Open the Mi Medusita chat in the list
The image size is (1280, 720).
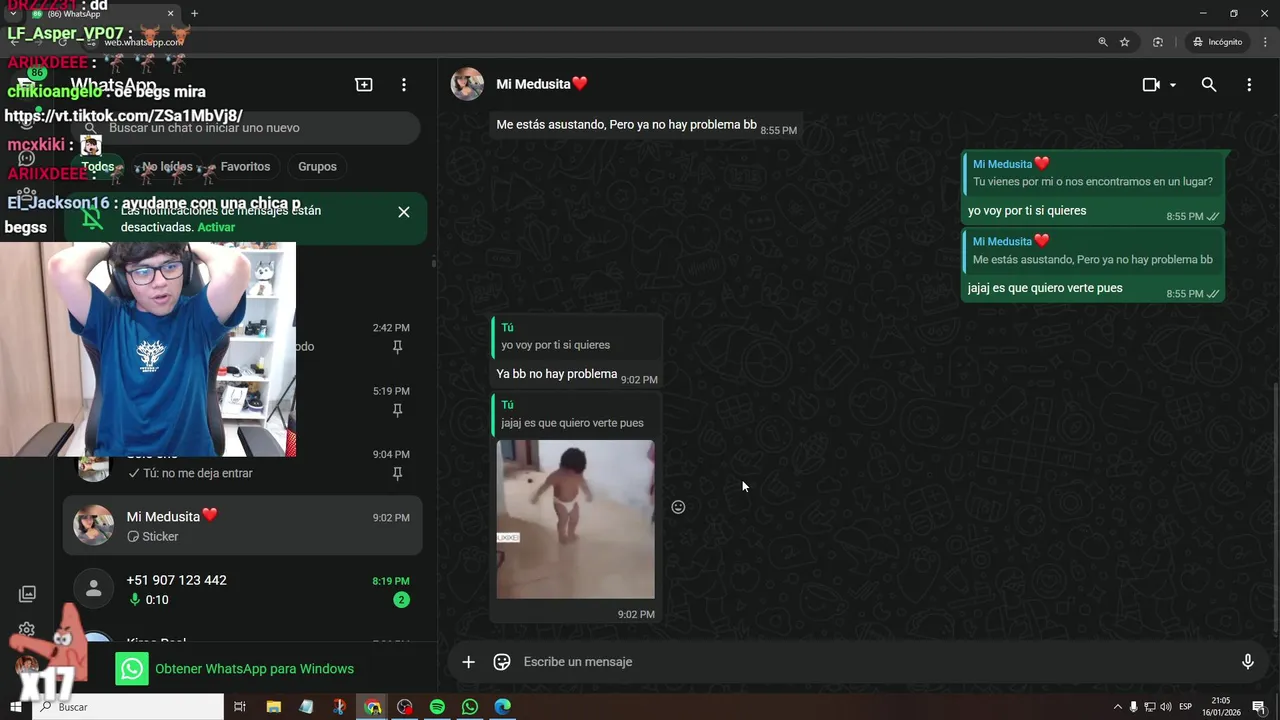(x=243, y=526)
